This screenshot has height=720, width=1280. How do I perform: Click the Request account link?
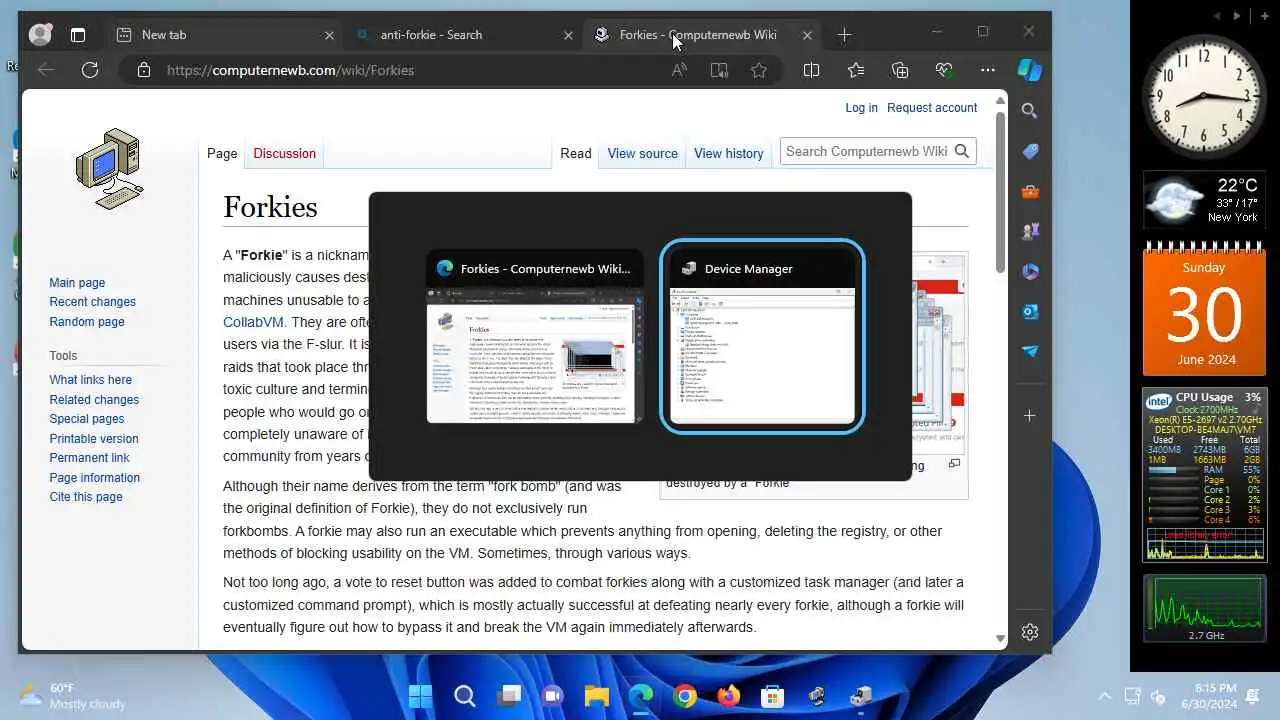(x=932, y=108)
